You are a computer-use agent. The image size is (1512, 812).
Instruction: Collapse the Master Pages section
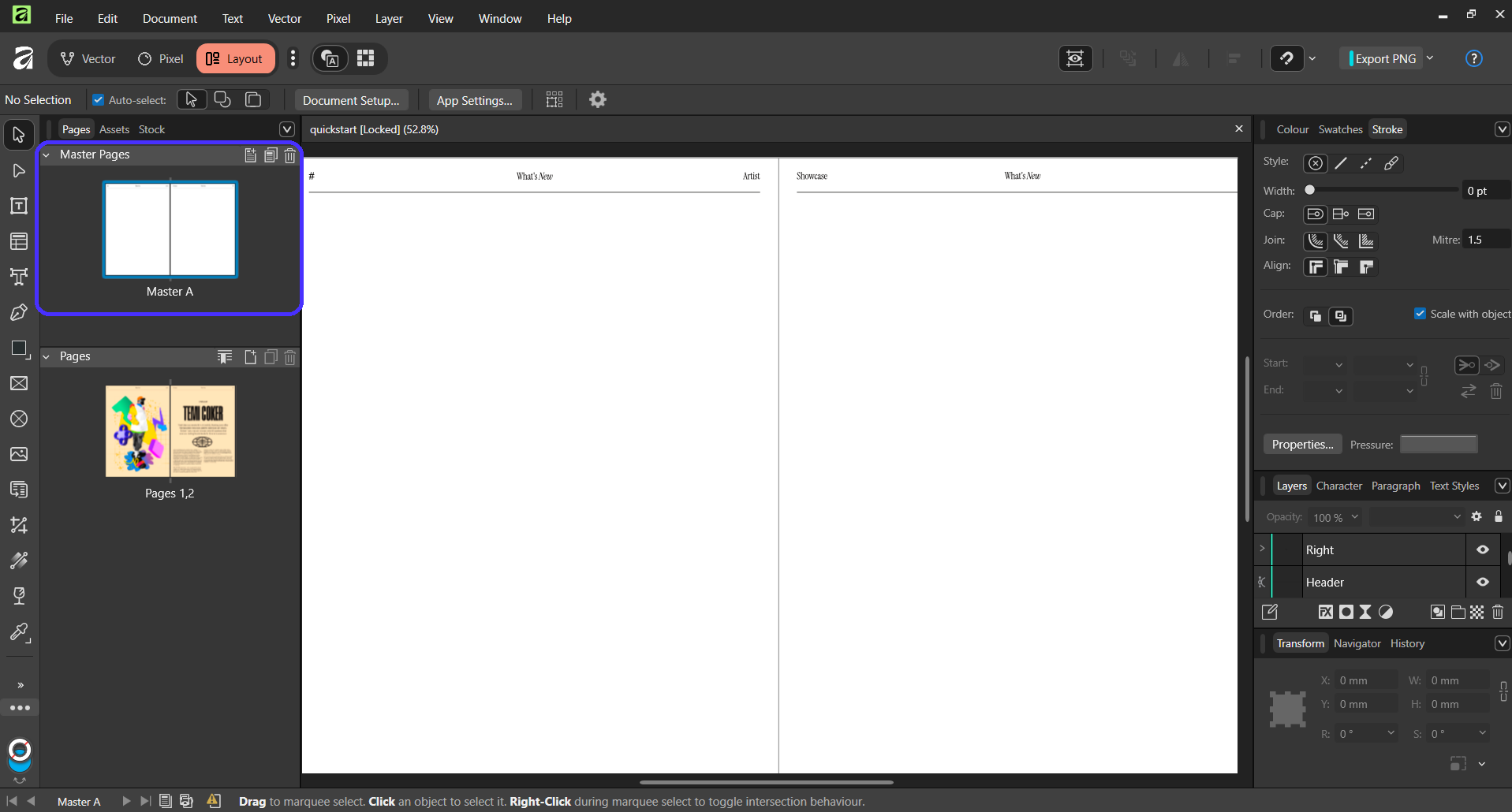(46, 155)
